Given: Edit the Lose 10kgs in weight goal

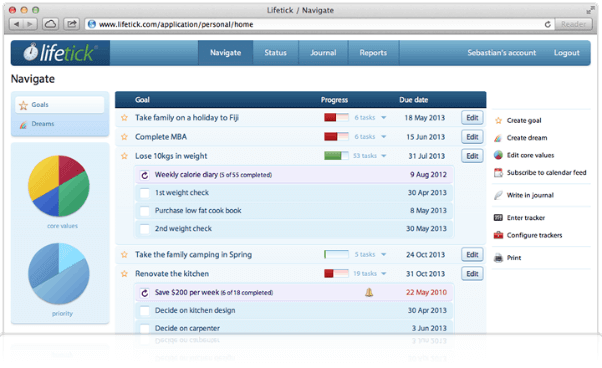Looking at the screenshot, I should (472, 156).
